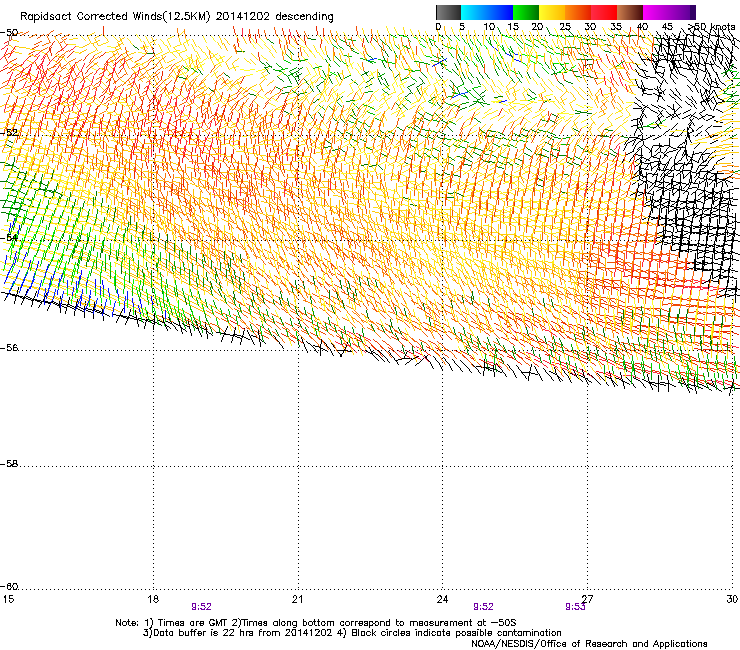Pick the orange 25-30 knots legend color
Viewport: 740px width, 650px height.
pyautogui.click(x=578, y=12)
